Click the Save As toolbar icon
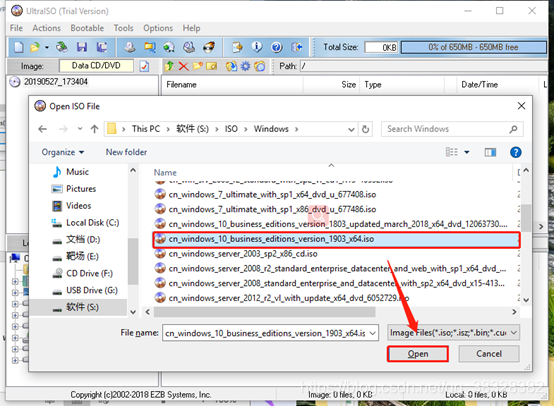 (x=102, y=47)
